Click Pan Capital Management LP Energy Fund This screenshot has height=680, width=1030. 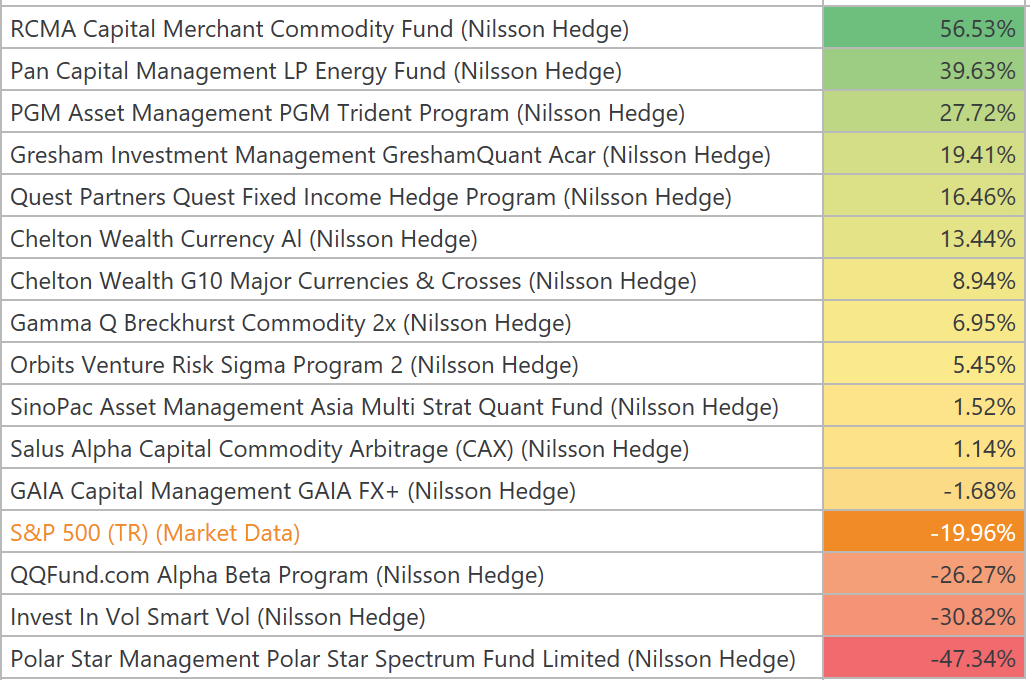pyautogui.click(x=316, y=71)
